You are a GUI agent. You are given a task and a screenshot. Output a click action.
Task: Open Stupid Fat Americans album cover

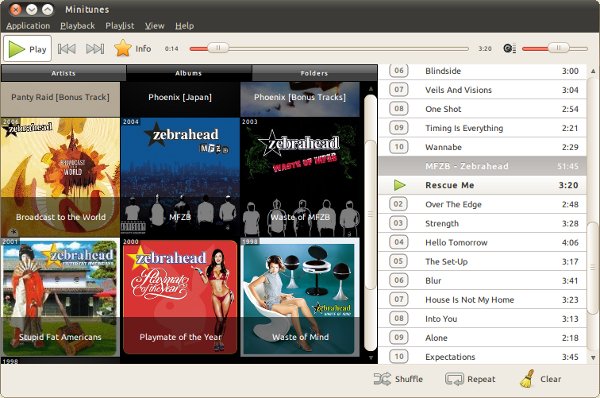(x=60, y=297)
